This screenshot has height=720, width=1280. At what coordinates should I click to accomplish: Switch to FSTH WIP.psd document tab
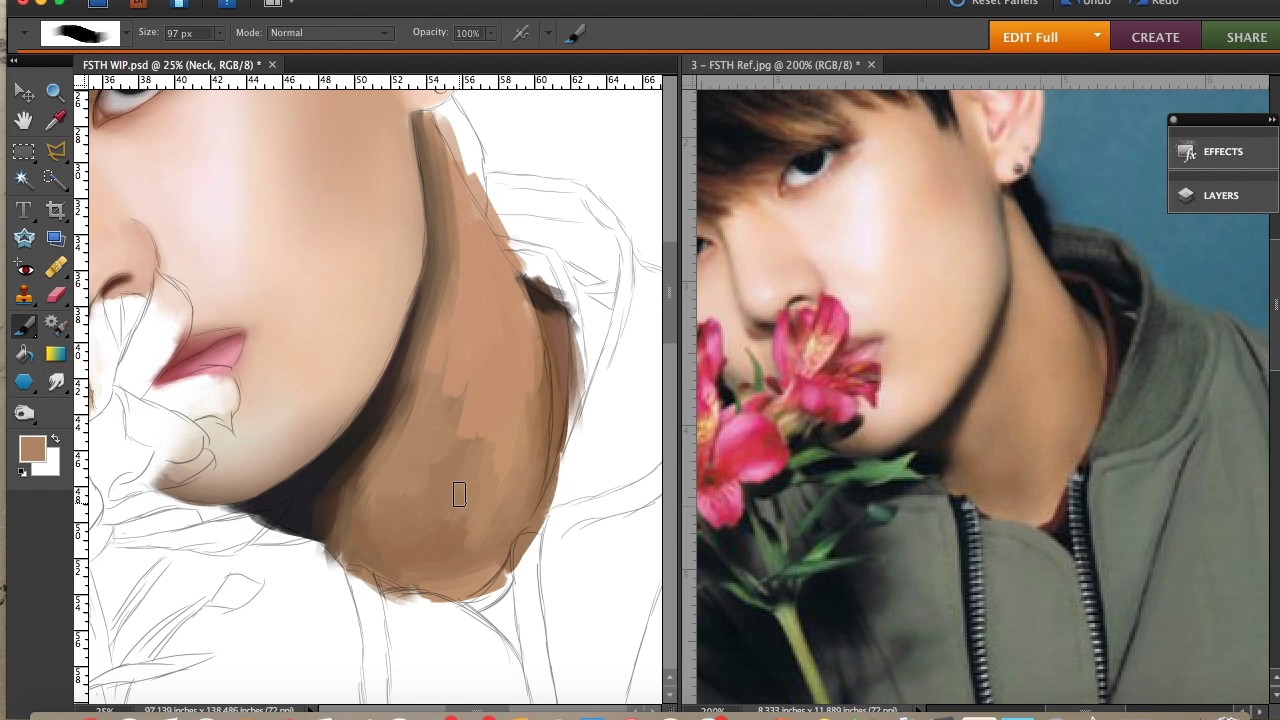tap(172, 65)
